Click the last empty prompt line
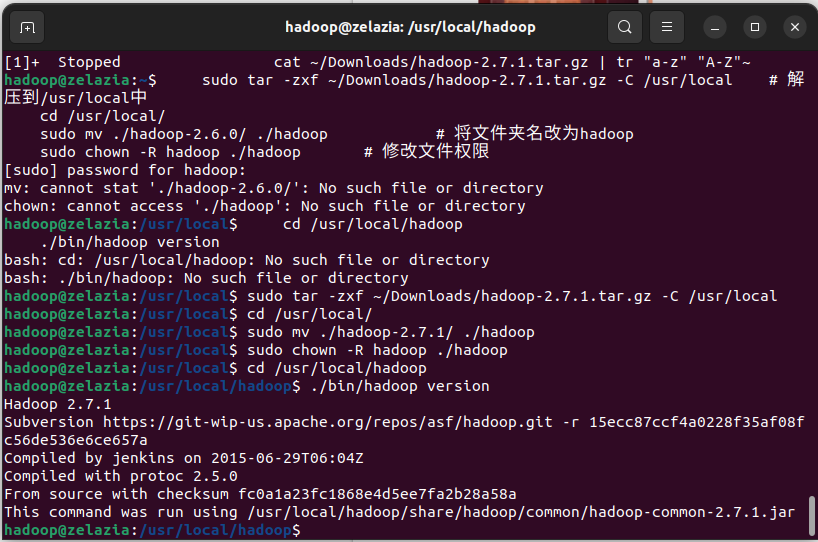Screen dimensions: 818x542 pyautogui.click(x=152, y=530)
